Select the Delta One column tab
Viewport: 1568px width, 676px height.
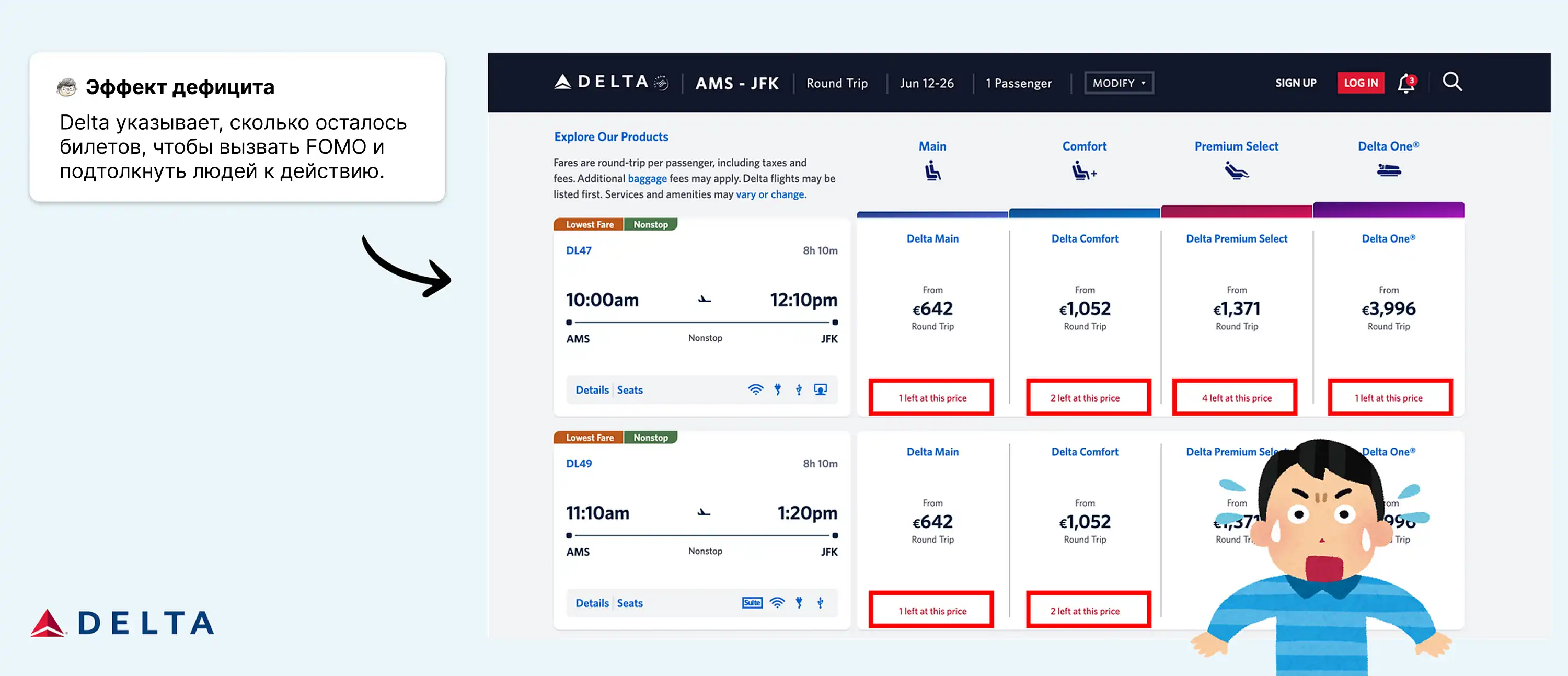point(1388,146)
